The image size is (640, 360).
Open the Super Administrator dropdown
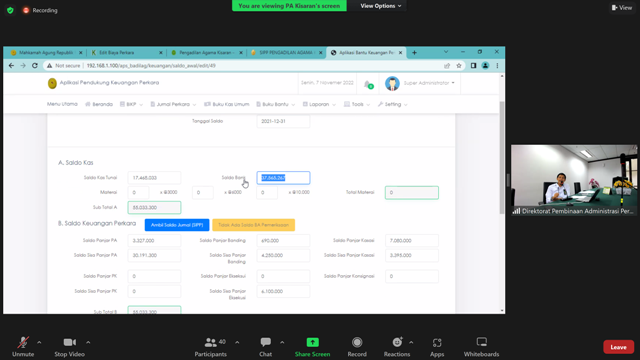pyautogui.click(x=429, y=83)
